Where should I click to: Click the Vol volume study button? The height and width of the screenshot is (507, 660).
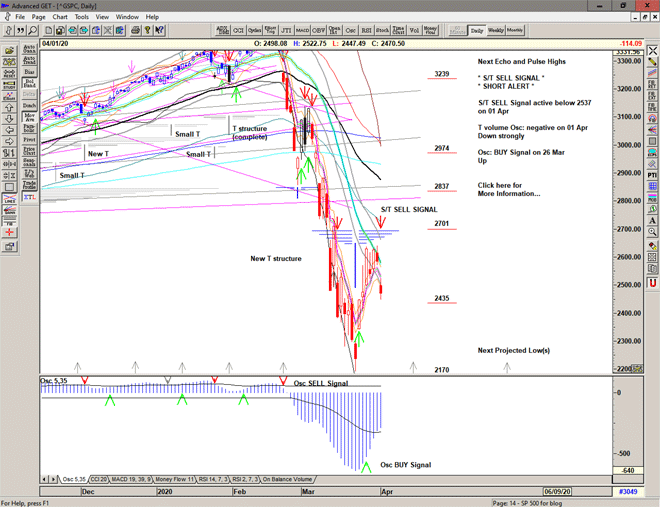point(413,30)
